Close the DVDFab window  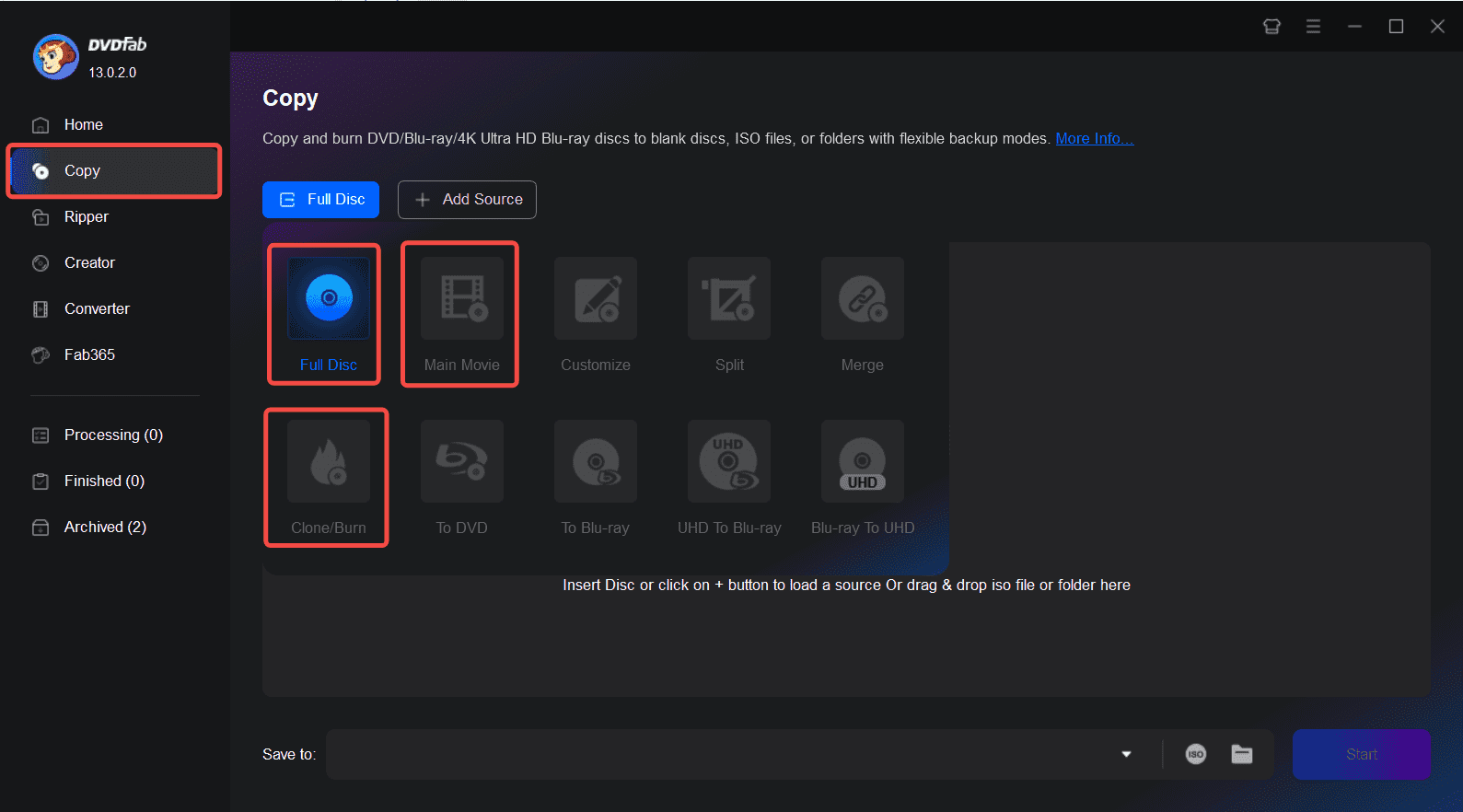point(1437,26)
